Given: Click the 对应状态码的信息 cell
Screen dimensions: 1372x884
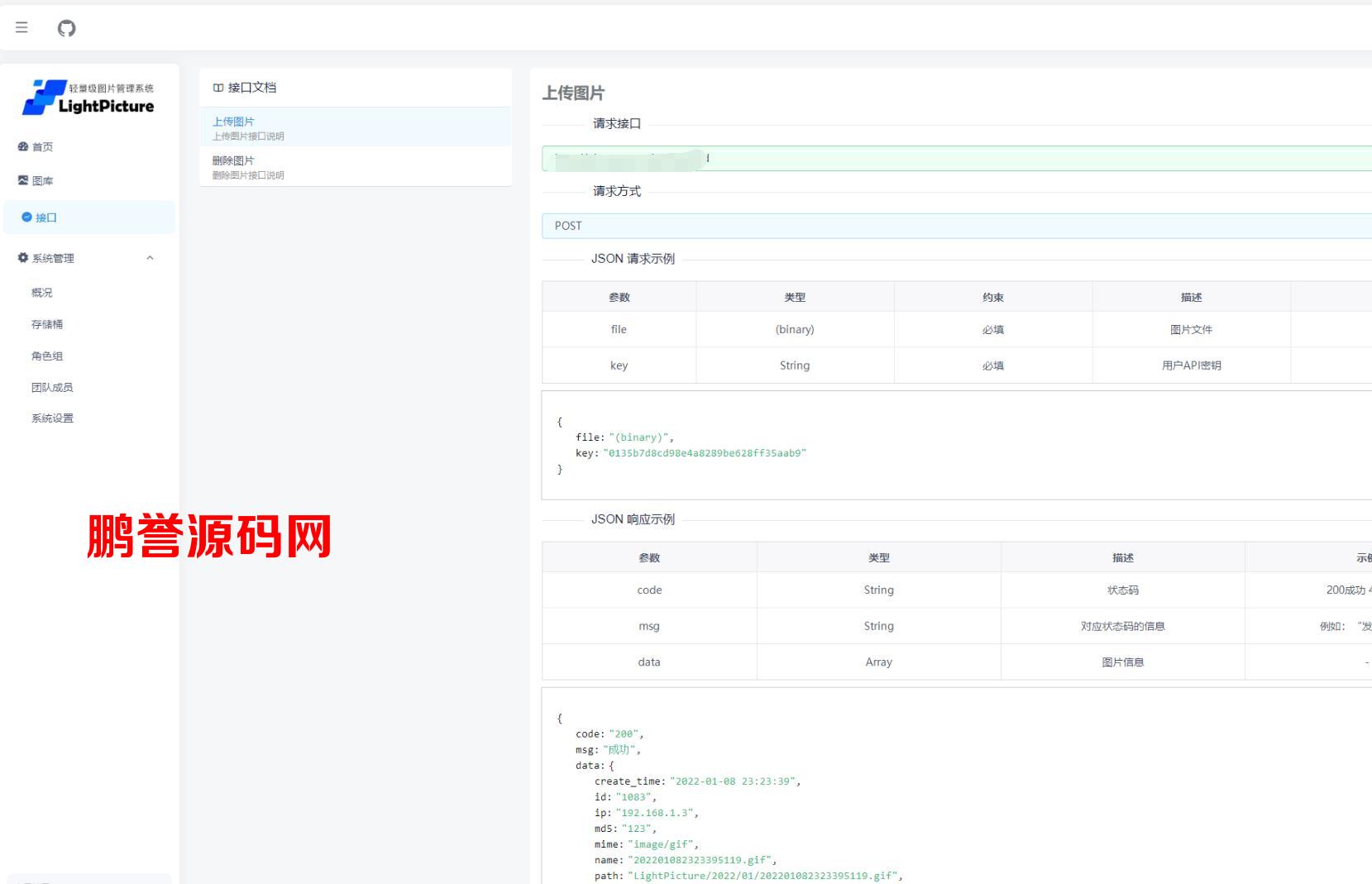Looking at the screenshot, I should 1123,626.
